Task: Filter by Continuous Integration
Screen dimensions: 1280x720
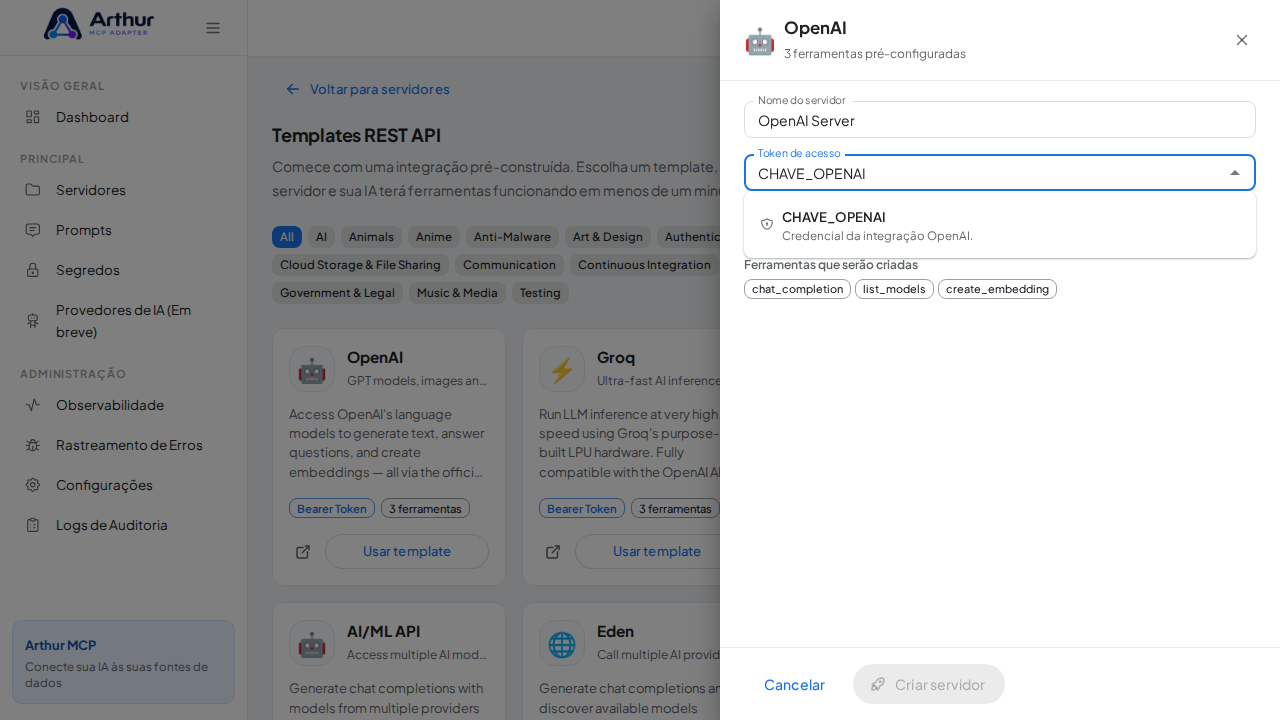Action: 644,265
